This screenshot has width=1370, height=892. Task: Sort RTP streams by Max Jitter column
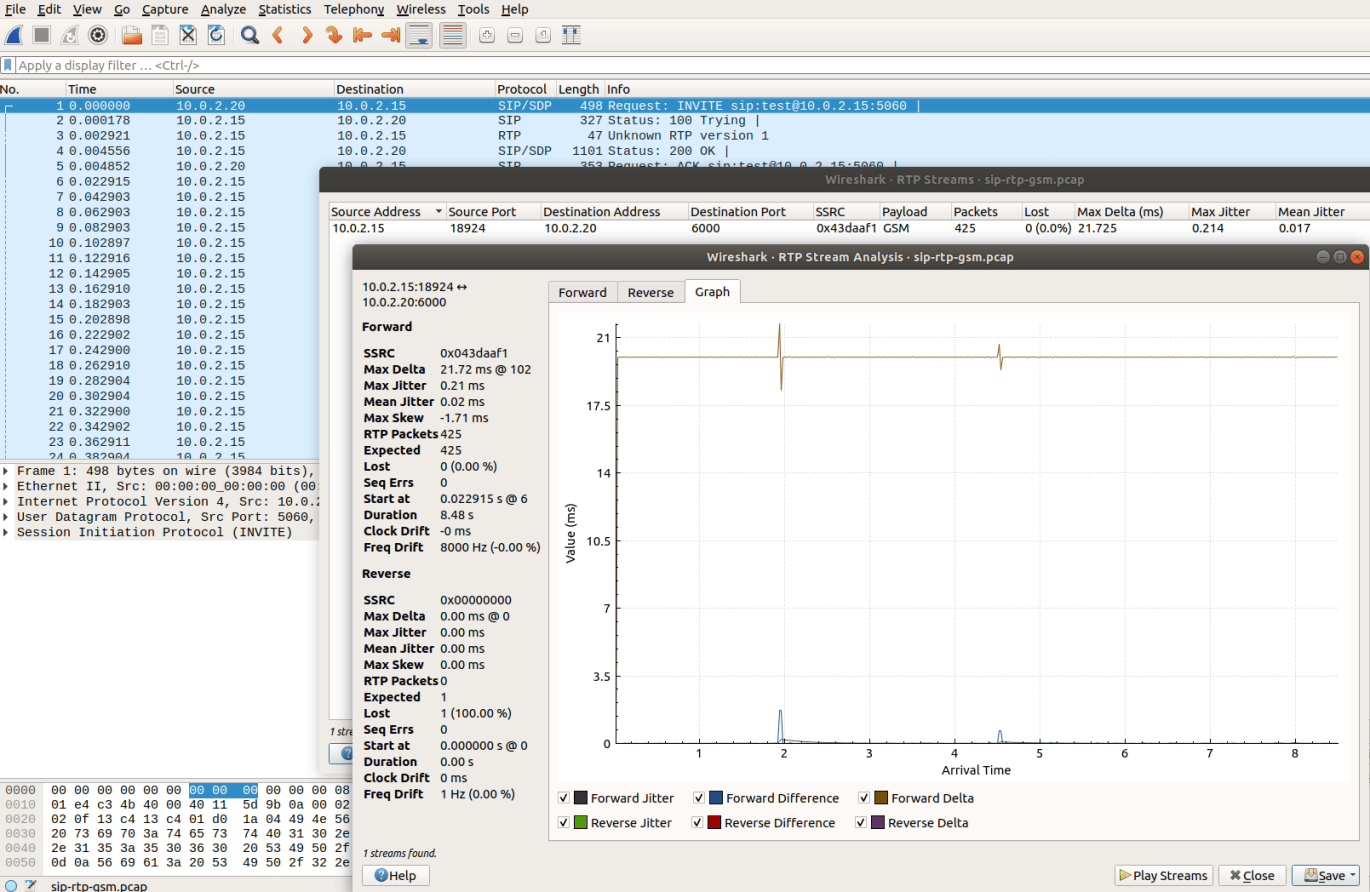tap(1231, 212)
